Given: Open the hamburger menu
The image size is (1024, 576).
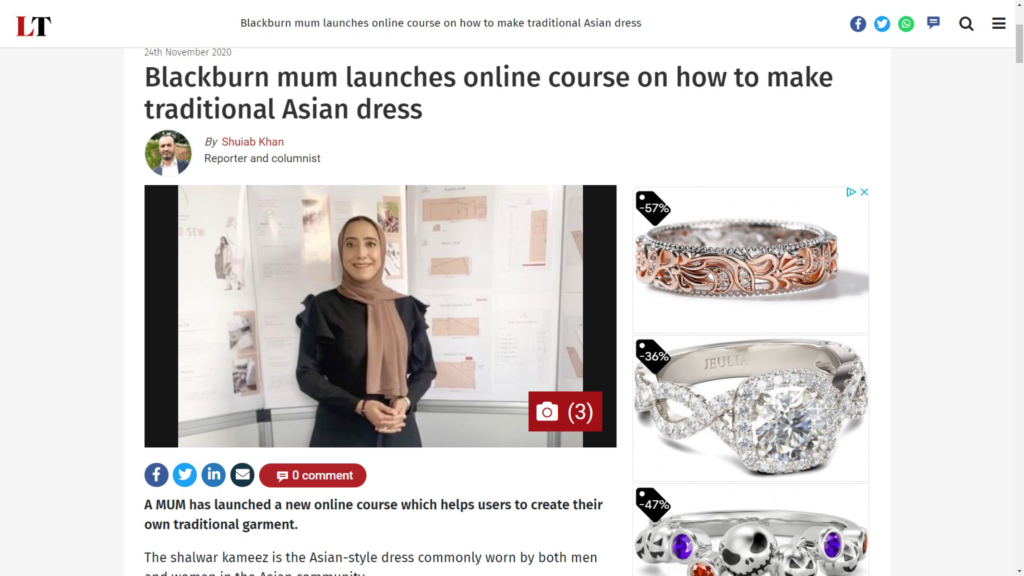Looking at the screenshot, I should pos(999,24).
